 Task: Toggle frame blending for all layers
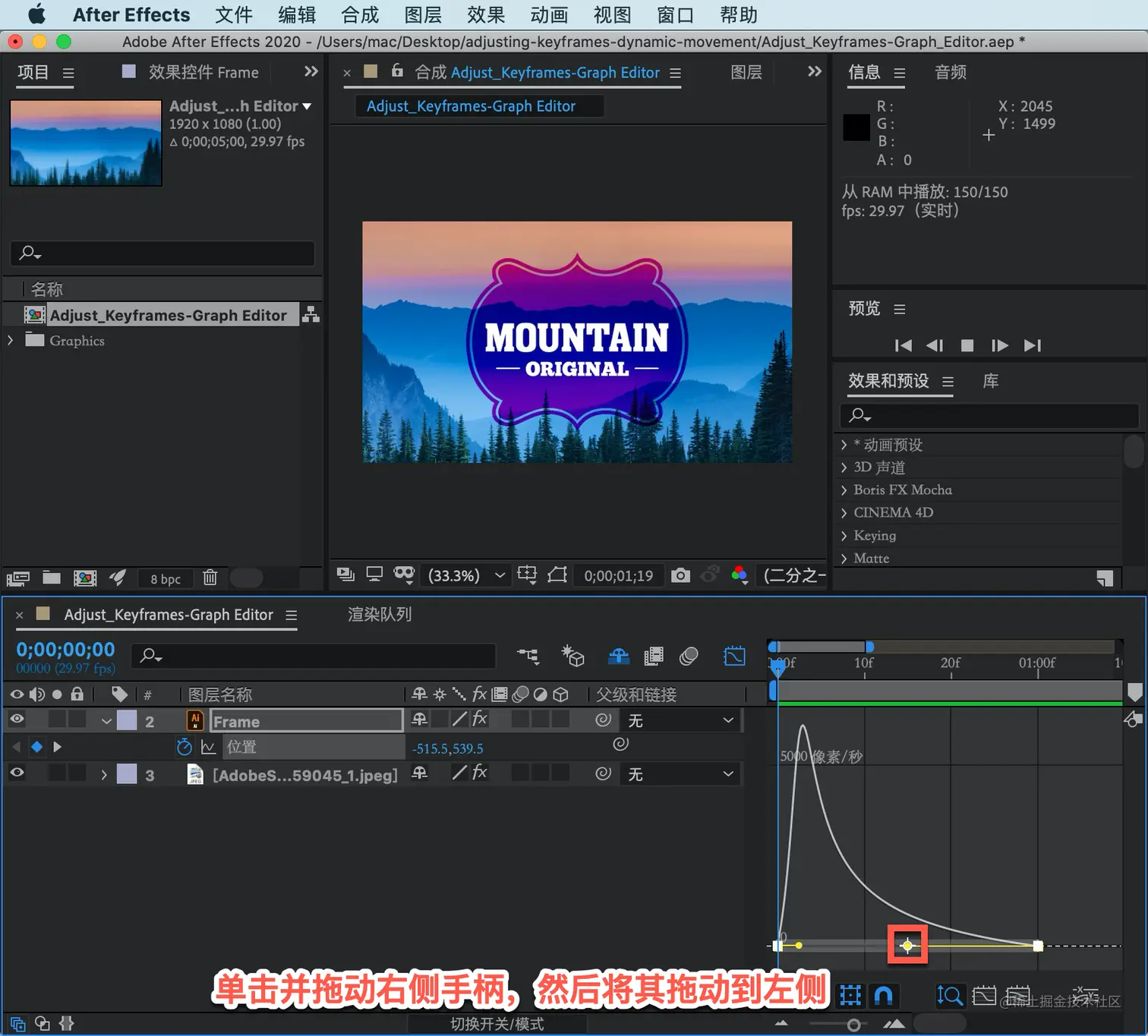pyautogui.click(x=653, y=656)
